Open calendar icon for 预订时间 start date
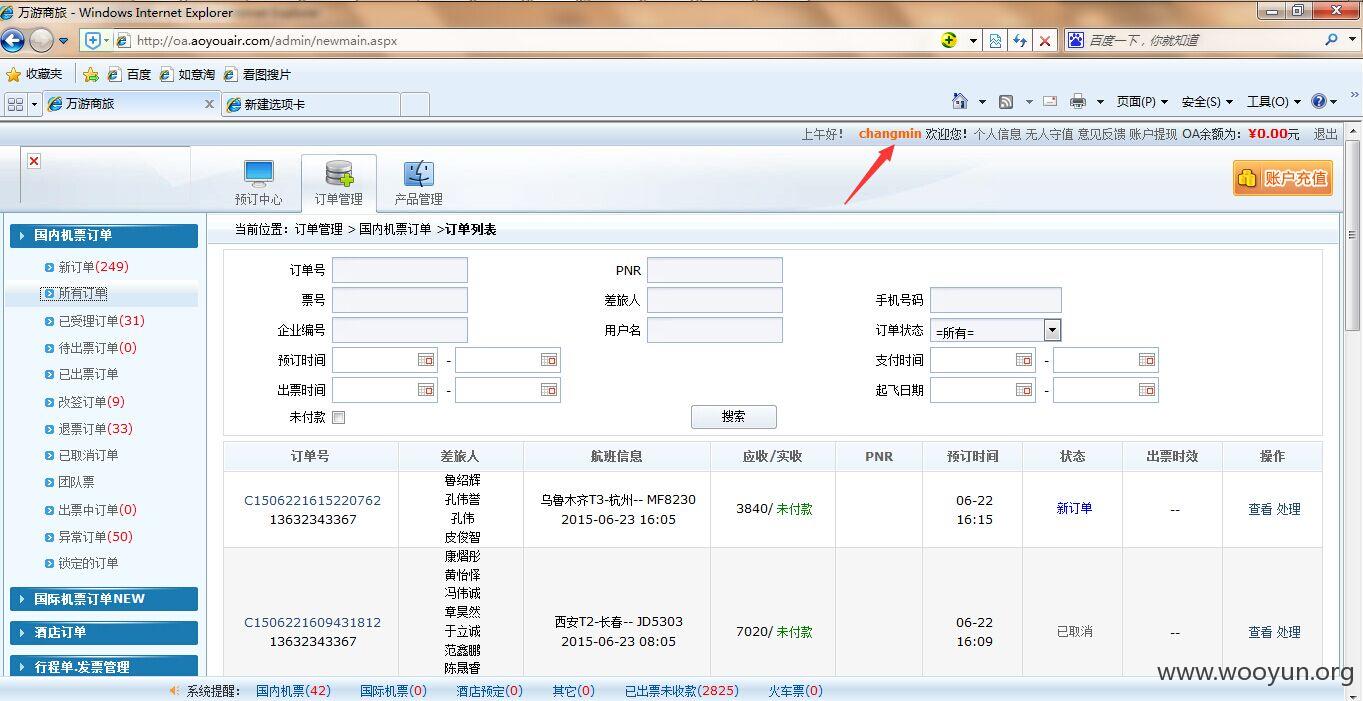1363x701 pixels. (426, 360)
